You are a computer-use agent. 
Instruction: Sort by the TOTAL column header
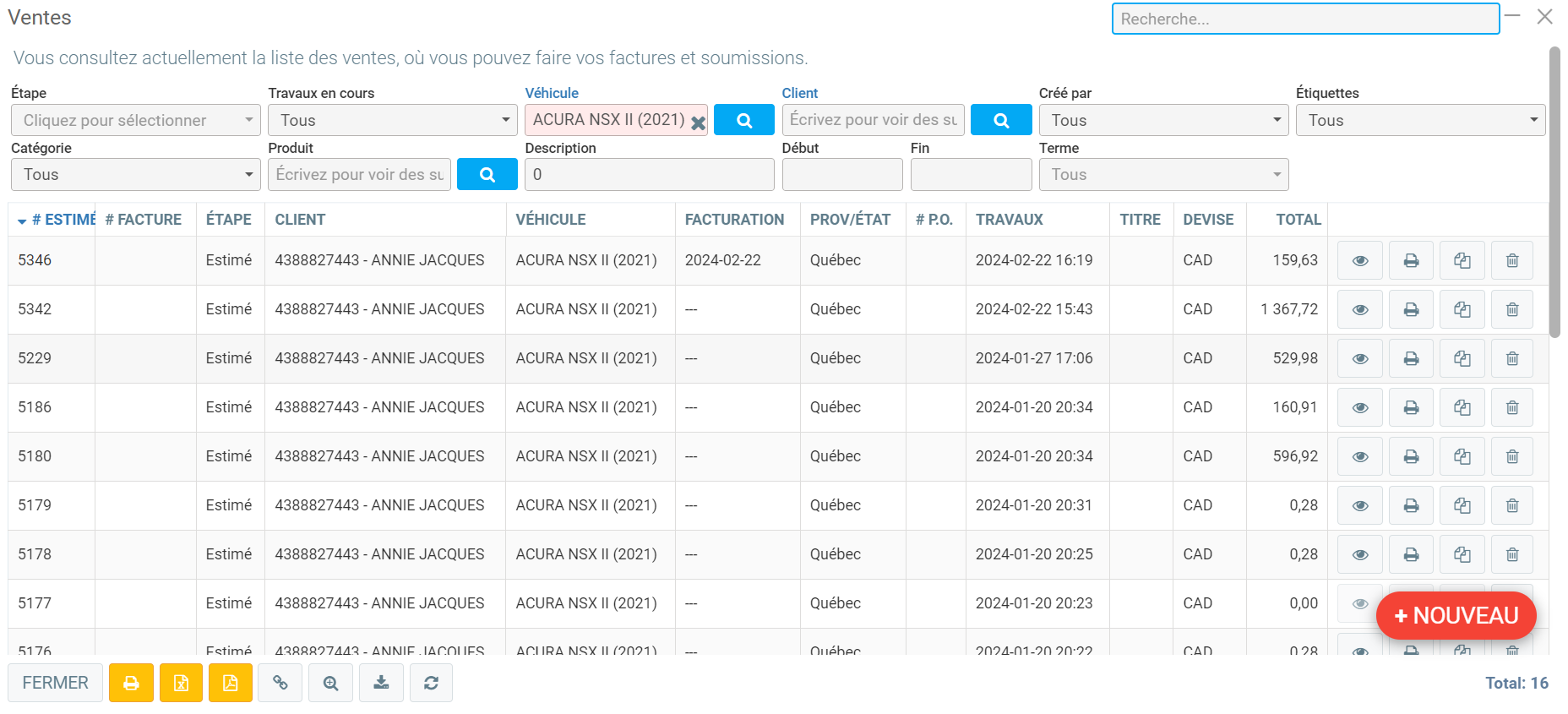1298,220
